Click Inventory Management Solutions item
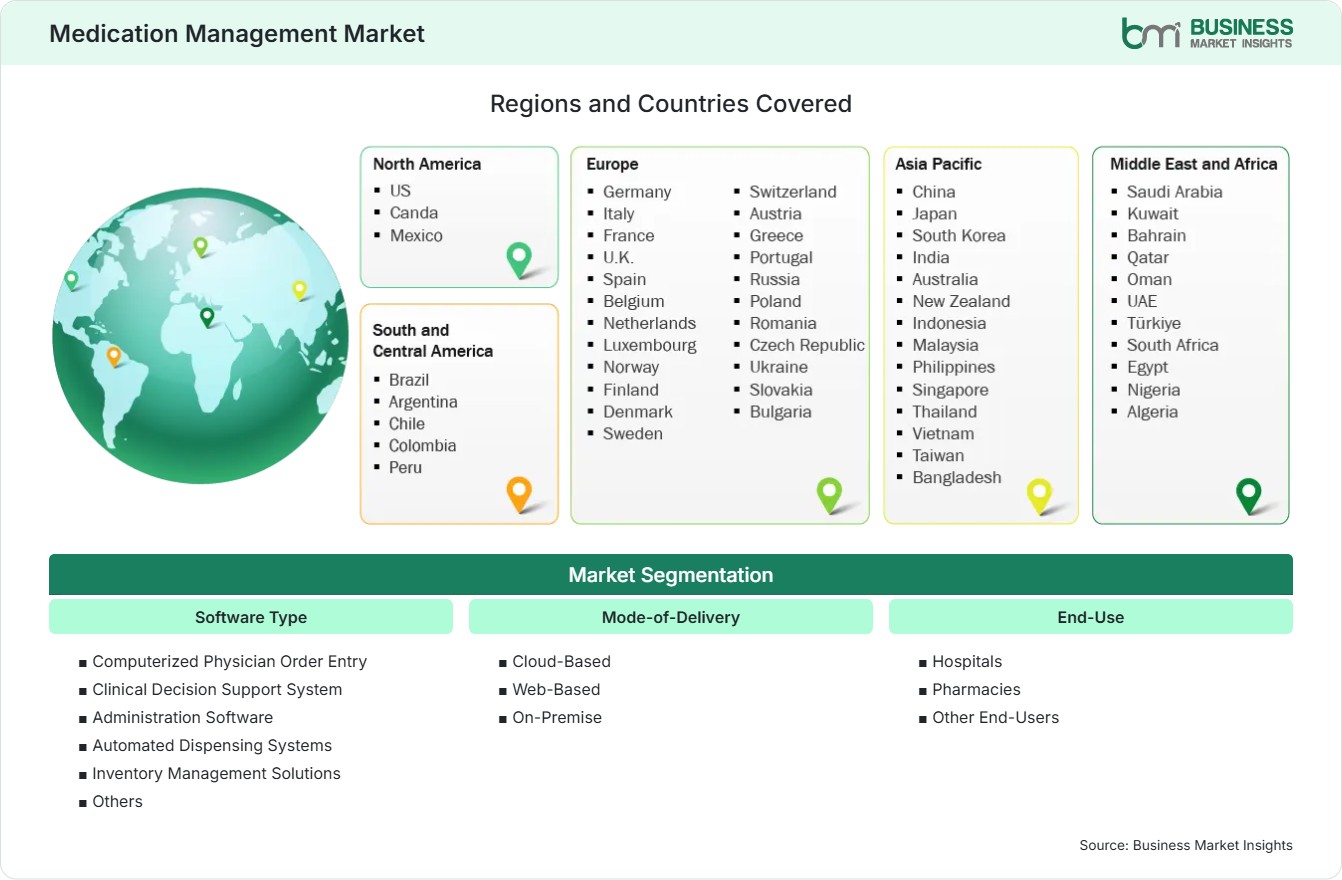The image size is (1342, 880). (x=217, y=773)
